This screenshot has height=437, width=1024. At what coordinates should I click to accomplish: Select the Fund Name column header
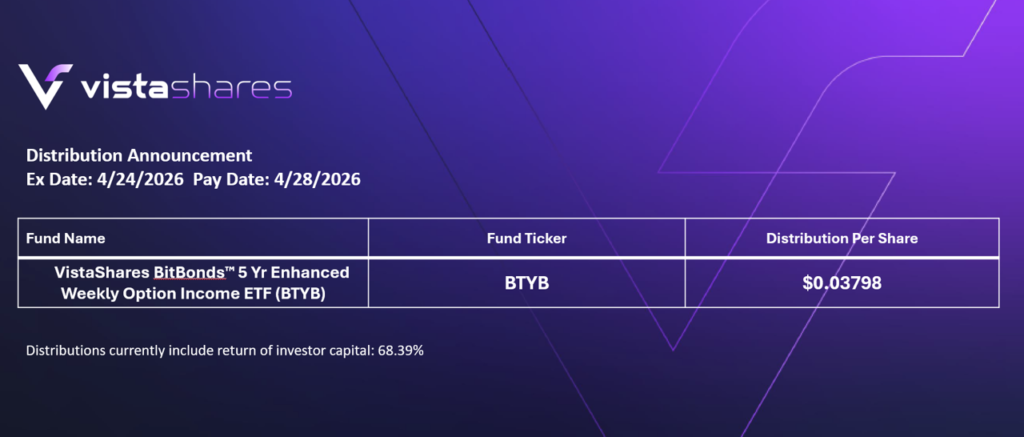tap(66, 239)
